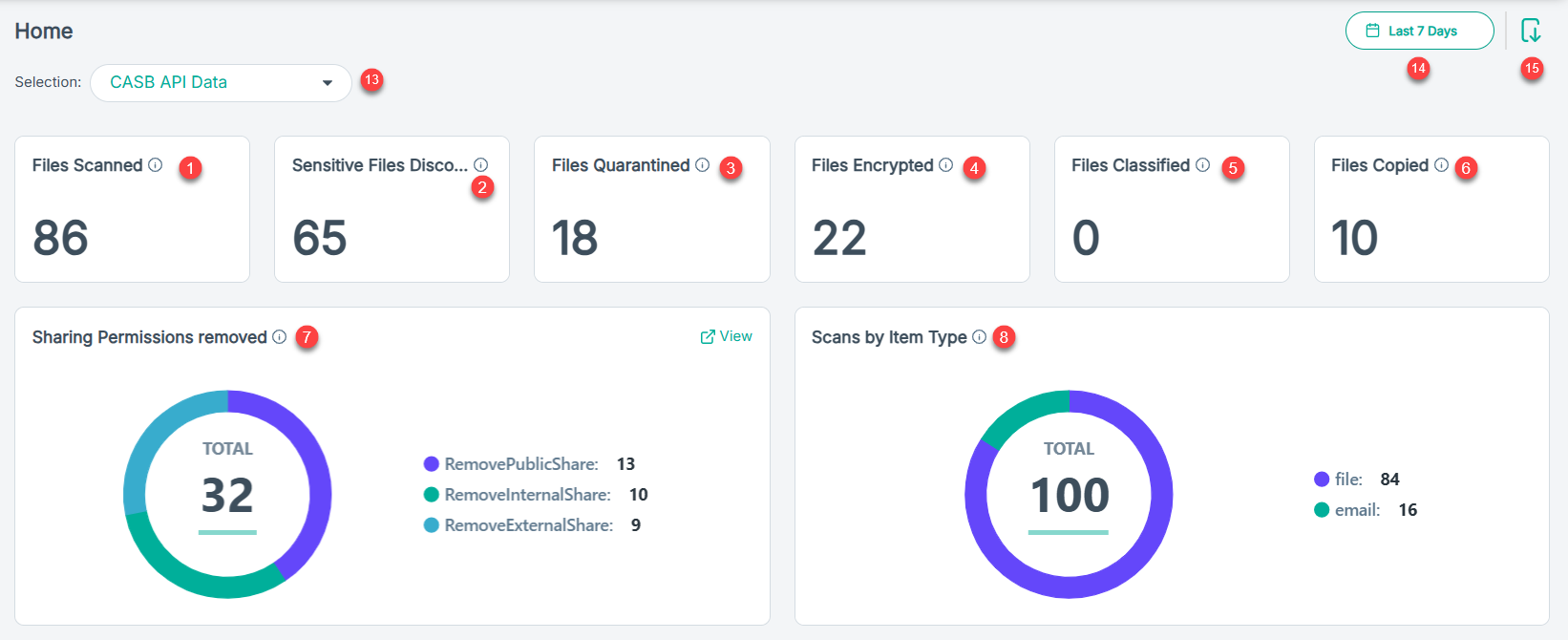Screen dimensions: 1568x640
Task: Click the info icon next to Files Scanned
Action: [x=155, y=165]
